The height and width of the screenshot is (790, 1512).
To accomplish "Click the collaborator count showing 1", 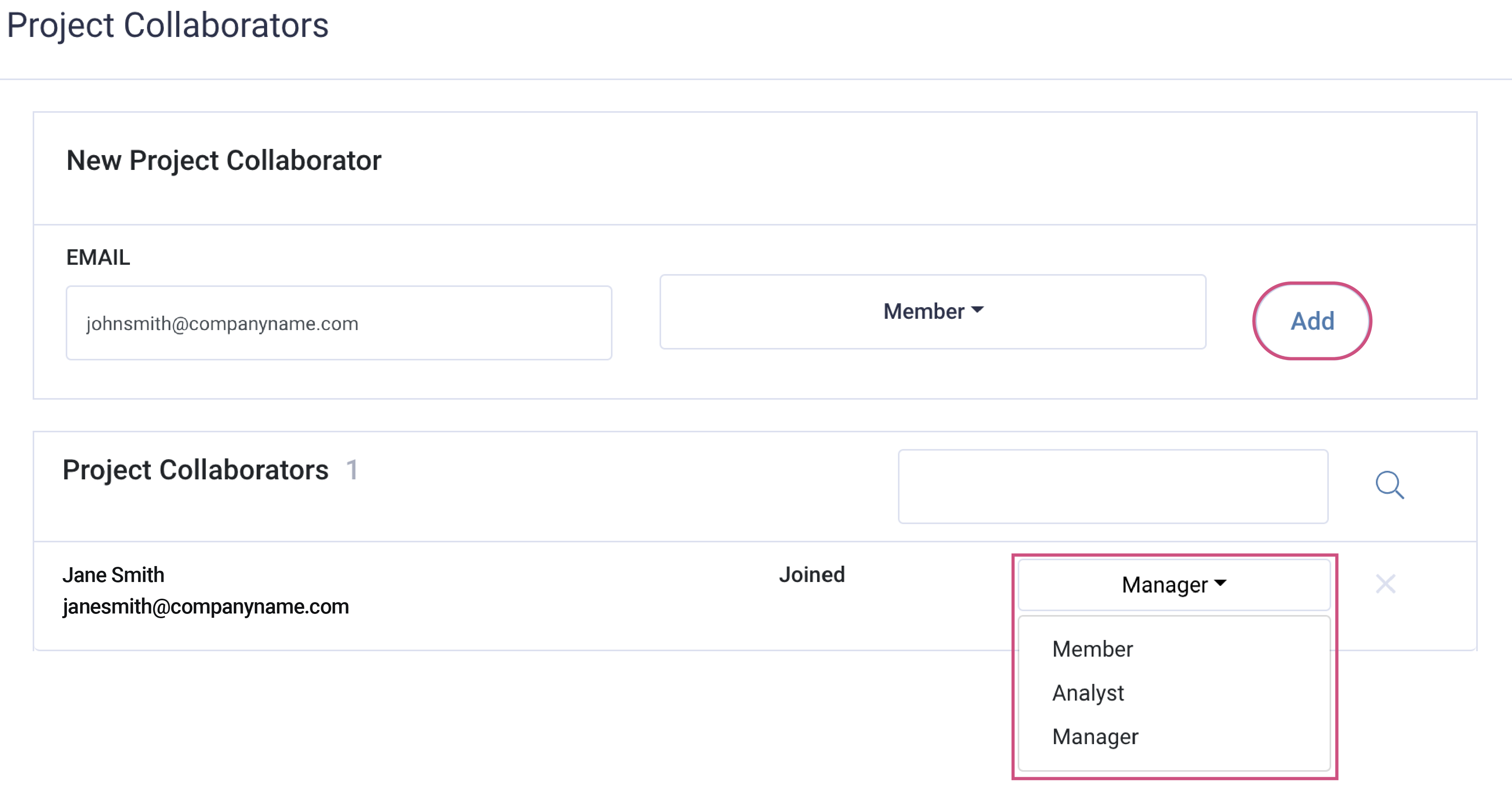I will click(353, 470).
